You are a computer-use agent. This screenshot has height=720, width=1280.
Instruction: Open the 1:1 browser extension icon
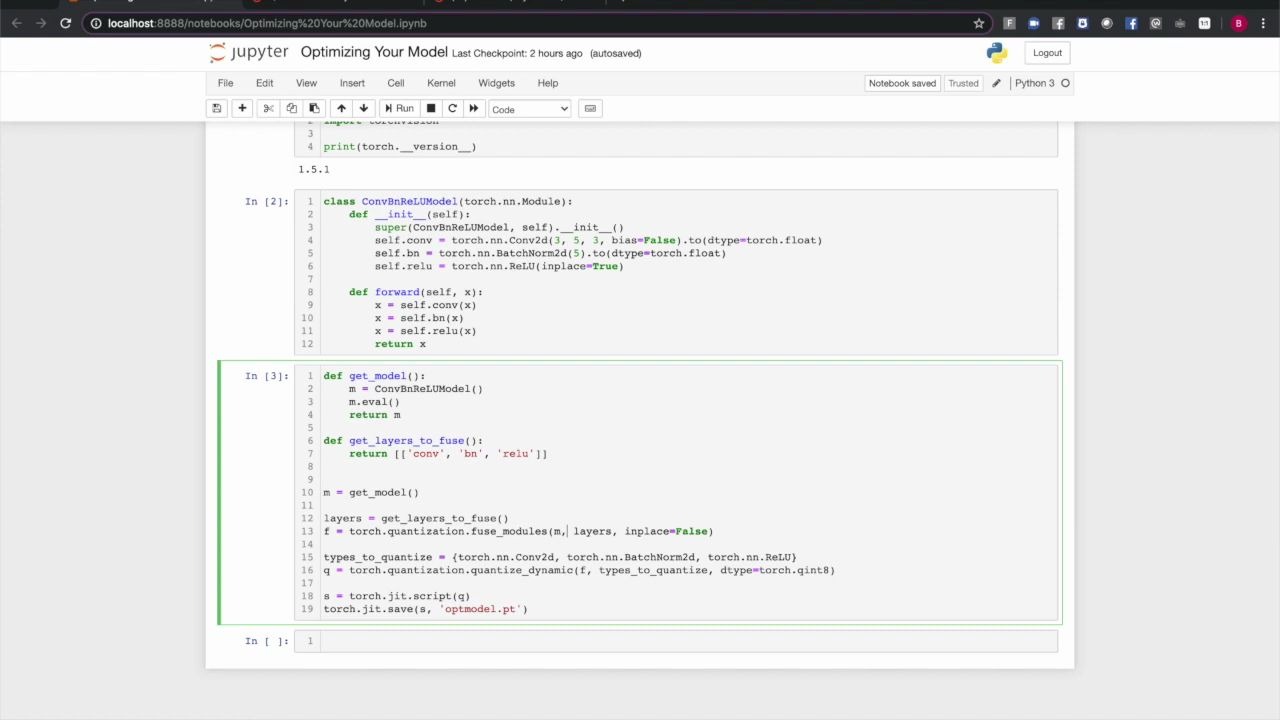(x=1204, y=23)
